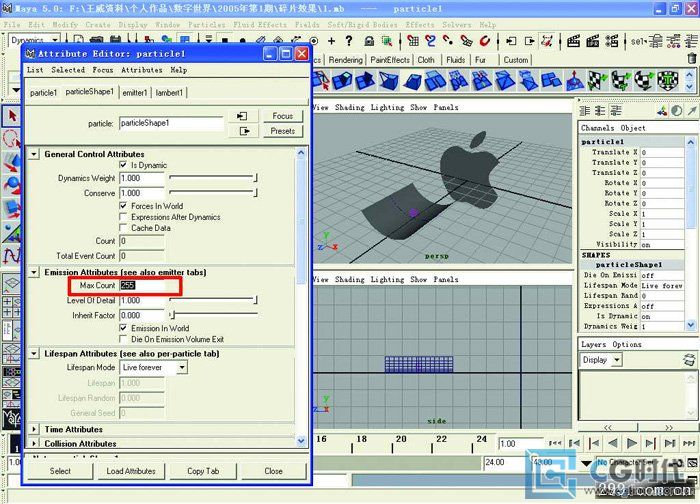Open the Dynamics menu set dropdown
The height and width of the screenshot is (504, 700).
click(x=34, y=41)
